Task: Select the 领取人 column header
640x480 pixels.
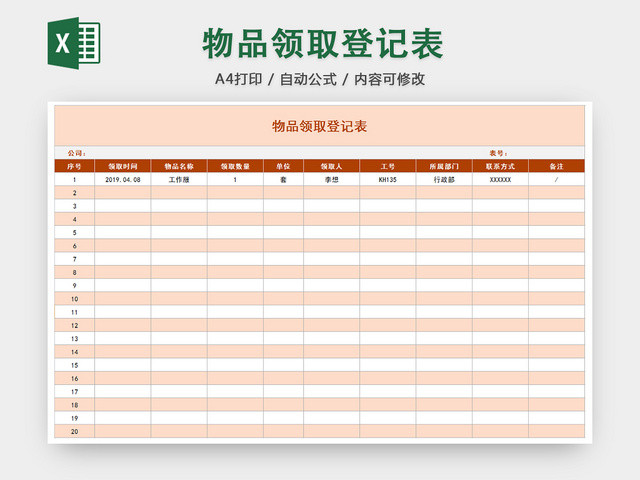Action: [331, 166]
